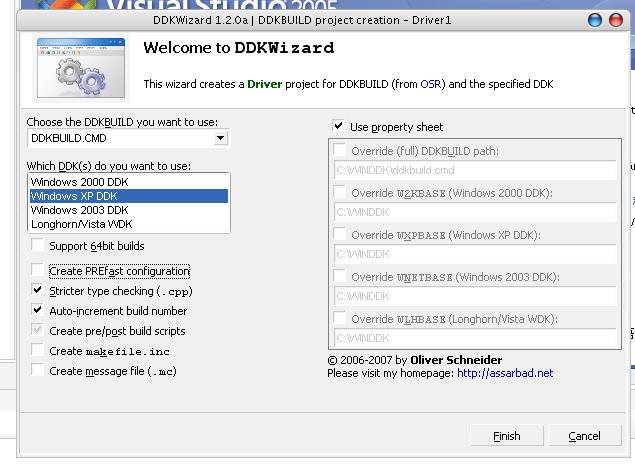The width and height of the screenshot is (635, 465).
Task: Click the WXPBASE path input field
Action: click(475, 254)
